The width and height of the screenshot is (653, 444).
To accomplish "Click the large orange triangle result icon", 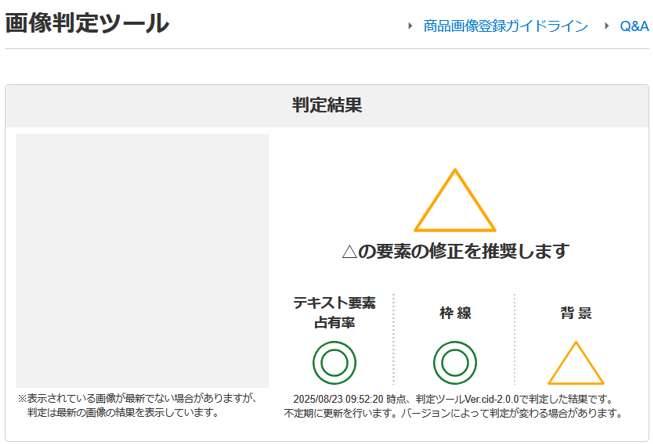I will click(x=455, y=202).
